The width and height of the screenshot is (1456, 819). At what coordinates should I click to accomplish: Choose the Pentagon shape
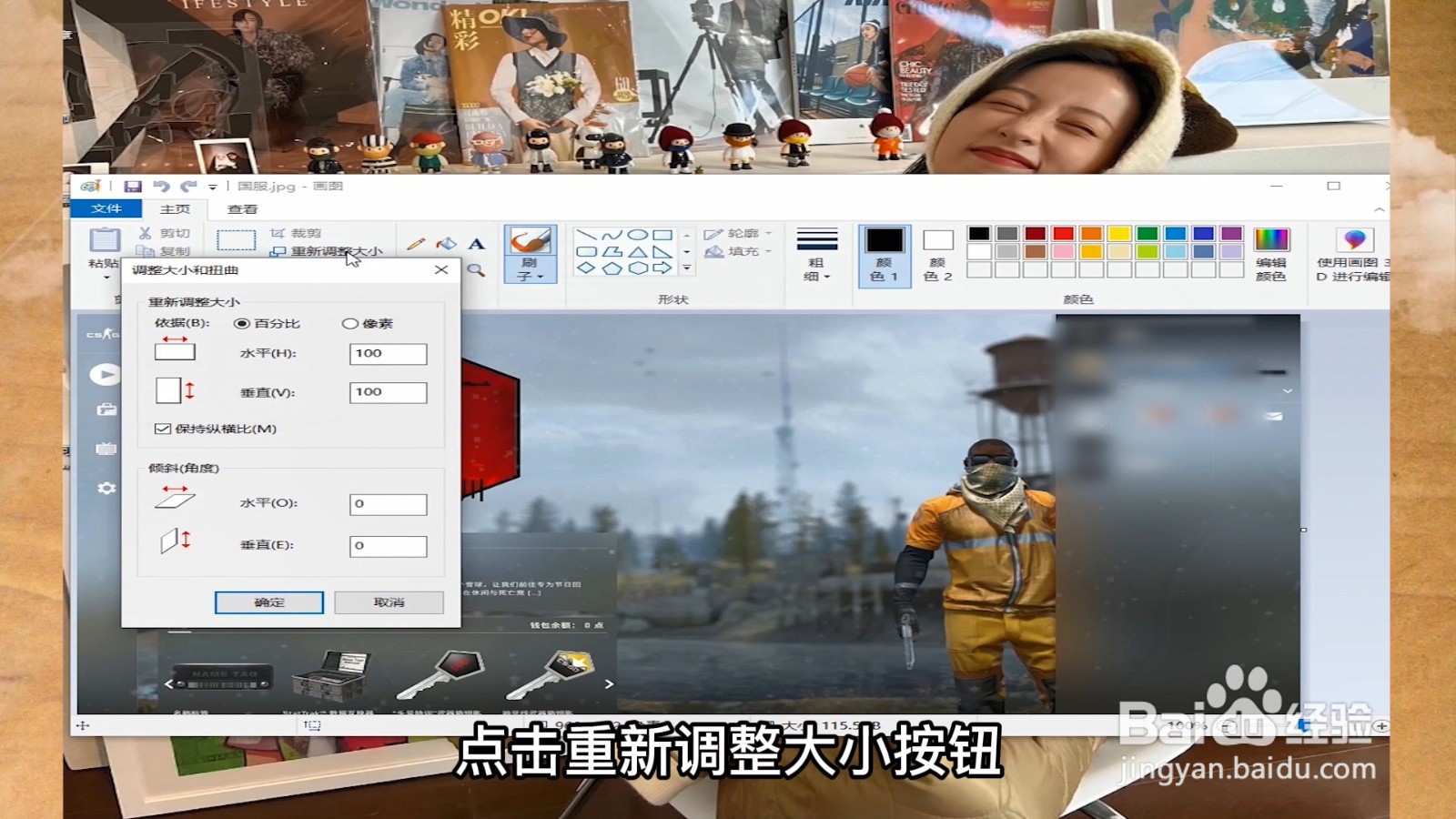coord(612,268)
